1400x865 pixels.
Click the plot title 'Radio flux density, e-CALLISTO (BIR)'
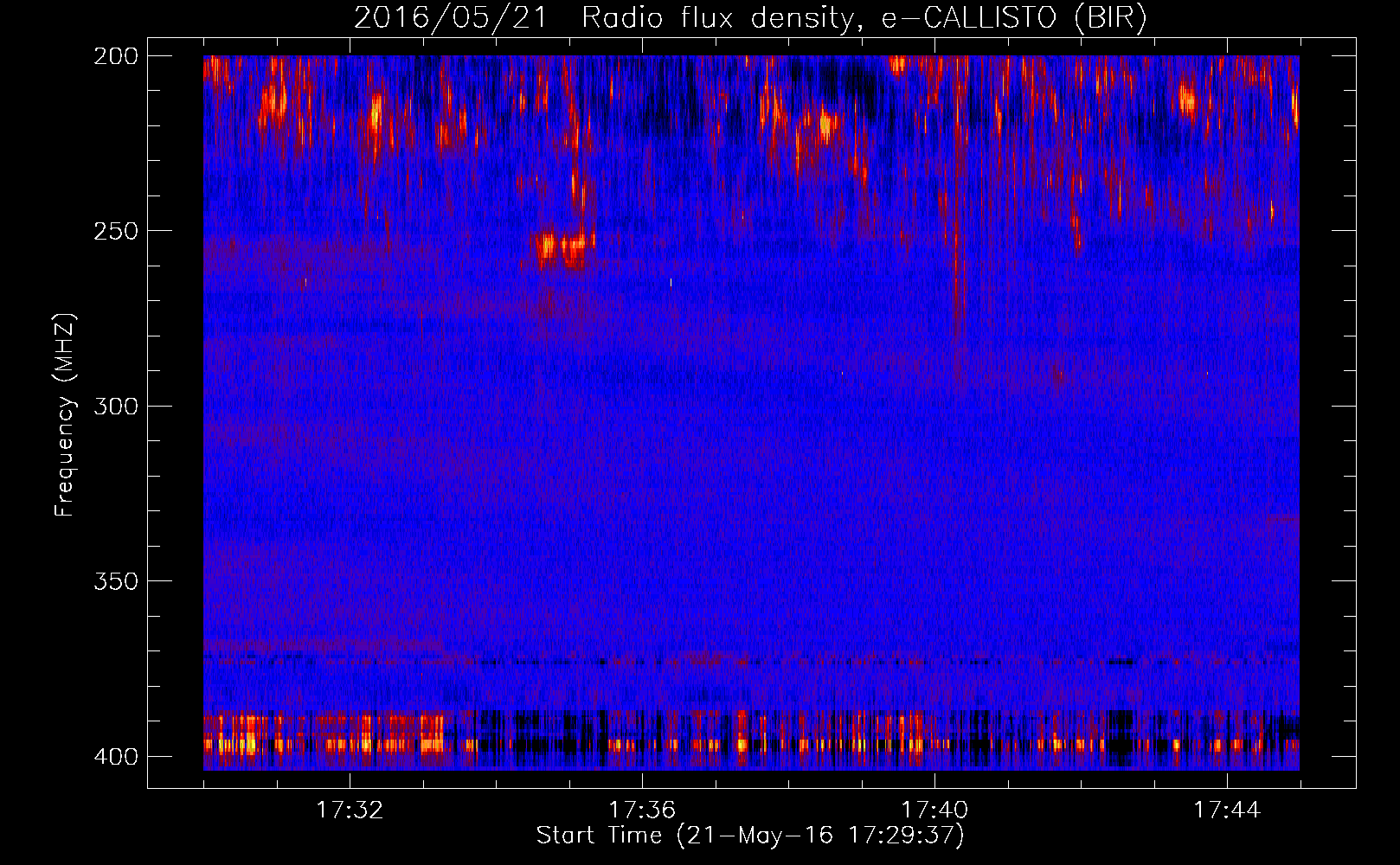click(x=864, y=18)
